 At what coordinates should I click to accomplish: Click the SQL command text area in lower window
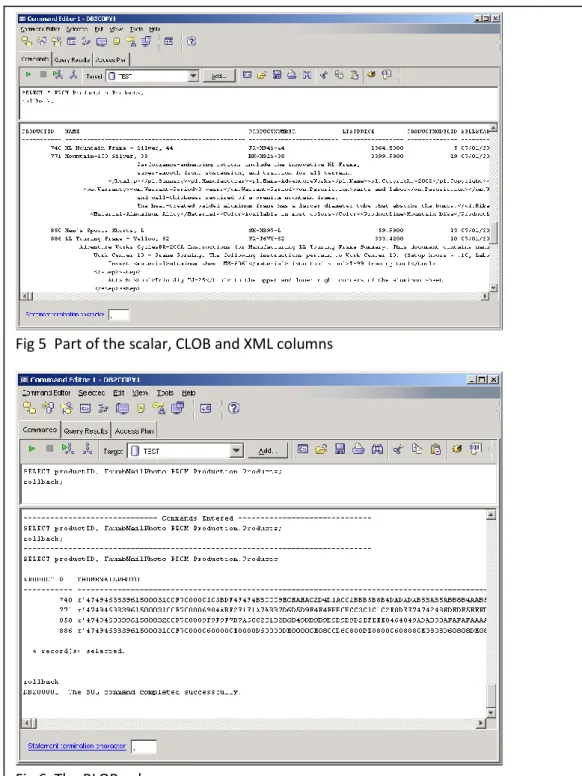(x=259, y=484)
